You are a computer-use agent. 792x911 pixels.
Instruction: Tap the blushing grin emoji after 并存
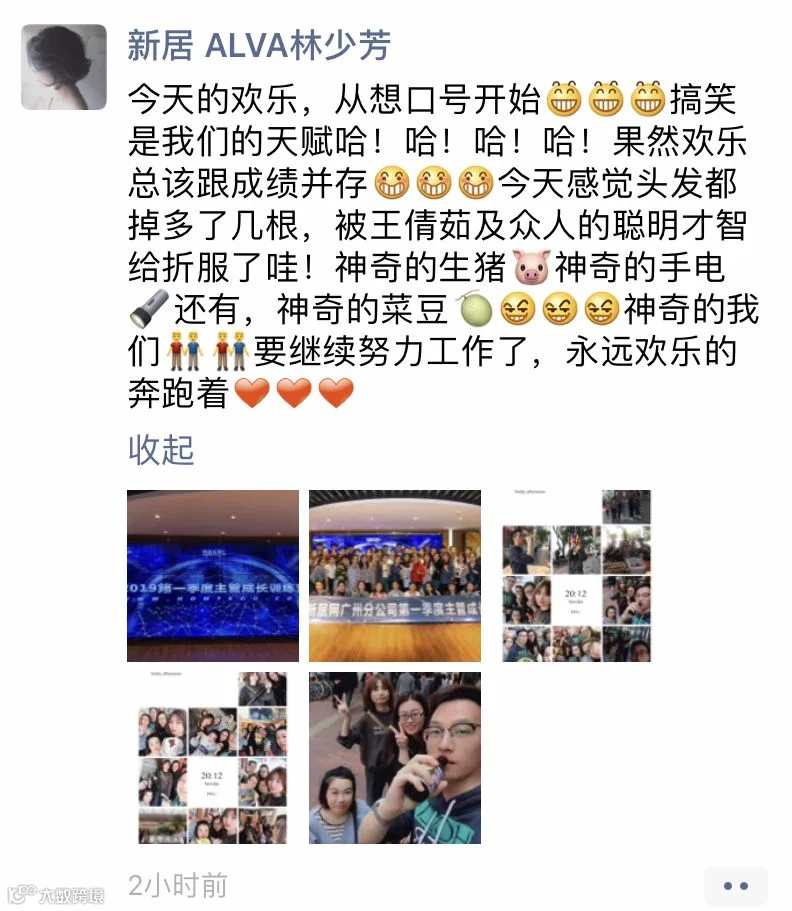(392, 183)
